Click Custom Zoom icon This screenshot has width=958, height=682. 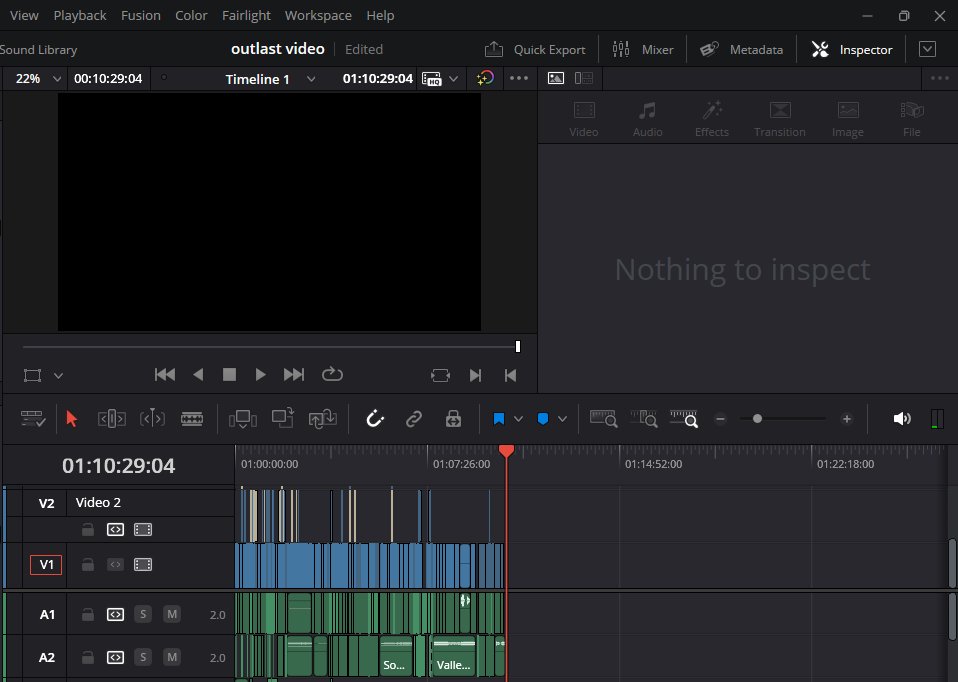click(x=684, y=419)
